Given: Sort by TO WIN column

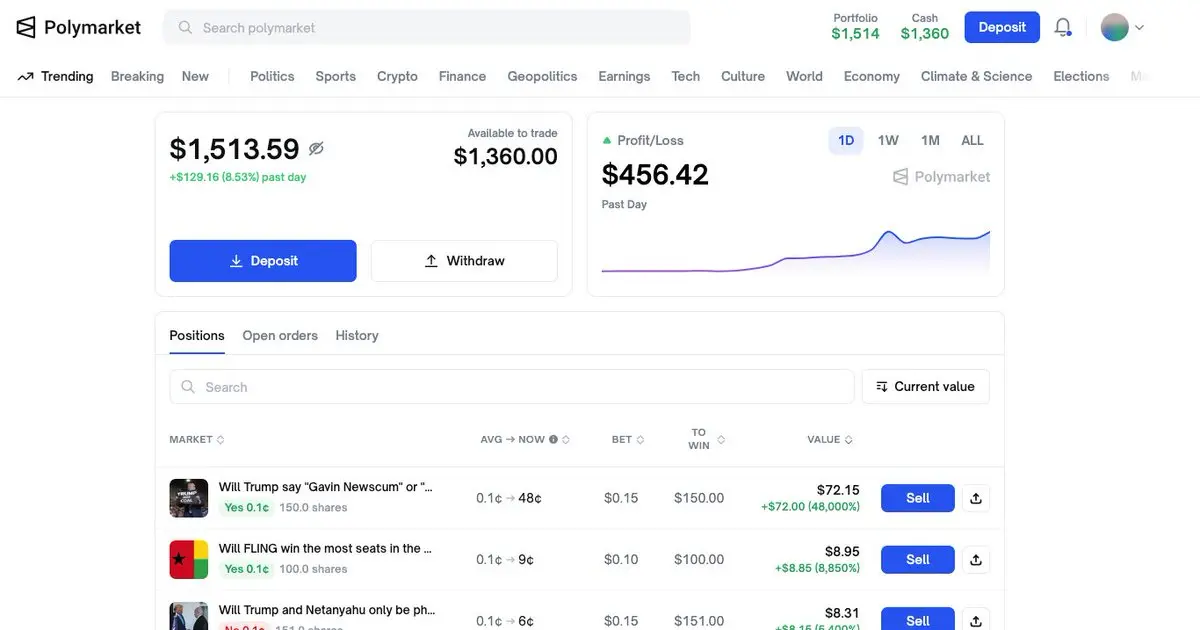Looking at the screenshot, I should (707, 439).
